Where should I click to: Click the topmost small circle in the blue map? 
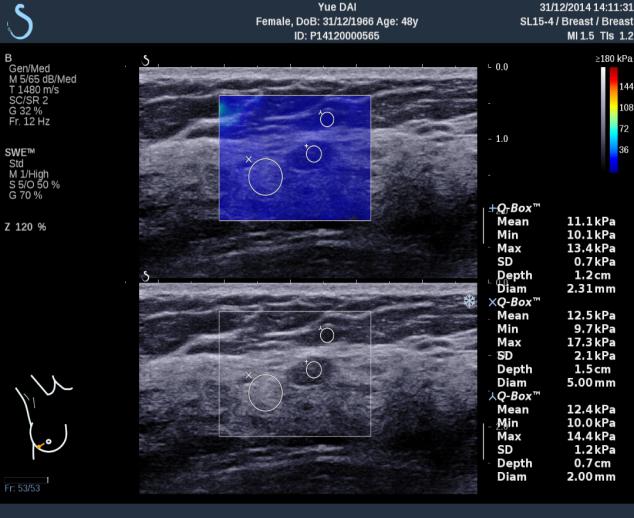tap(326, 119)
